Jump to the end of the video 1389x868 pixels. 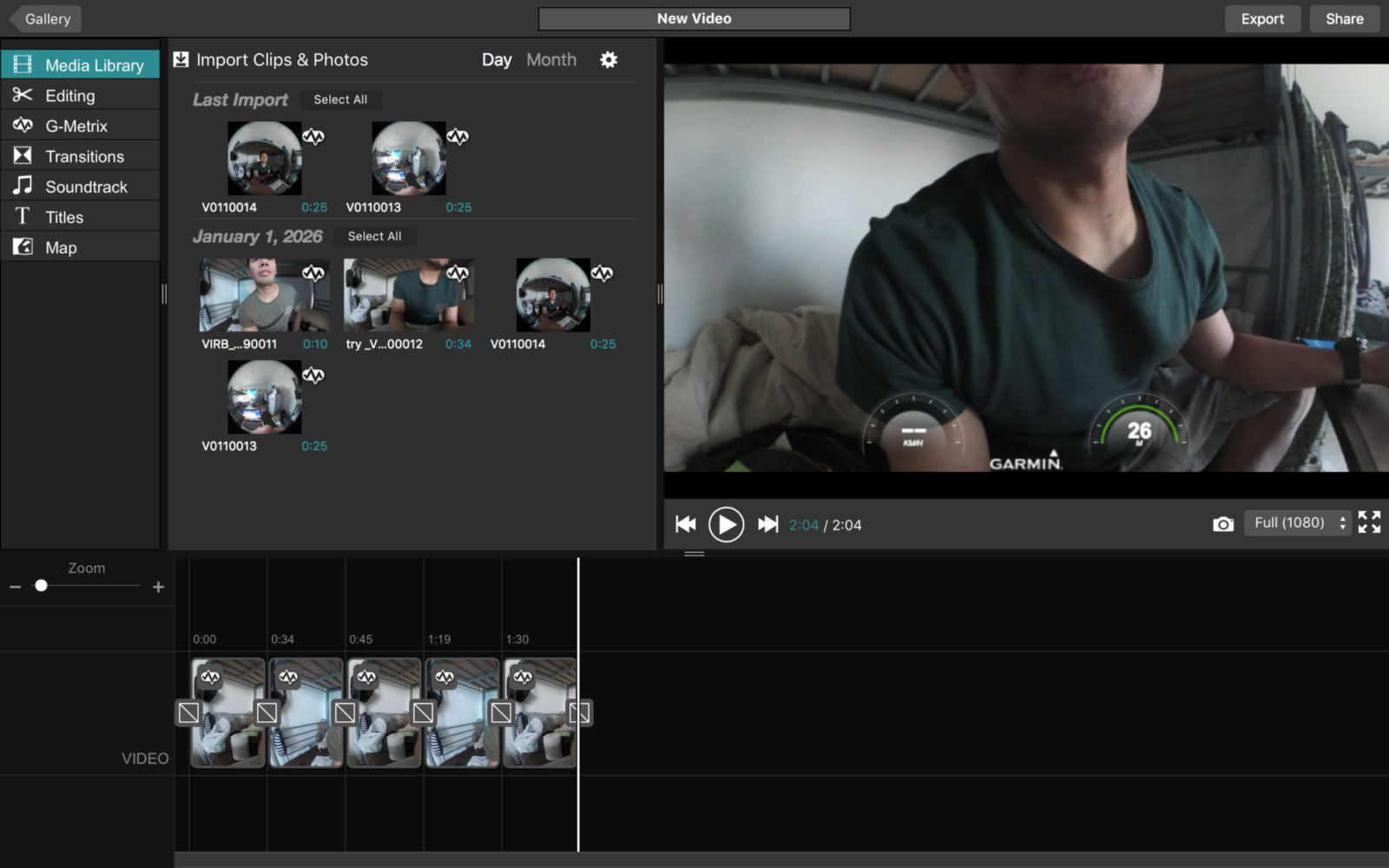coord(767,524)
